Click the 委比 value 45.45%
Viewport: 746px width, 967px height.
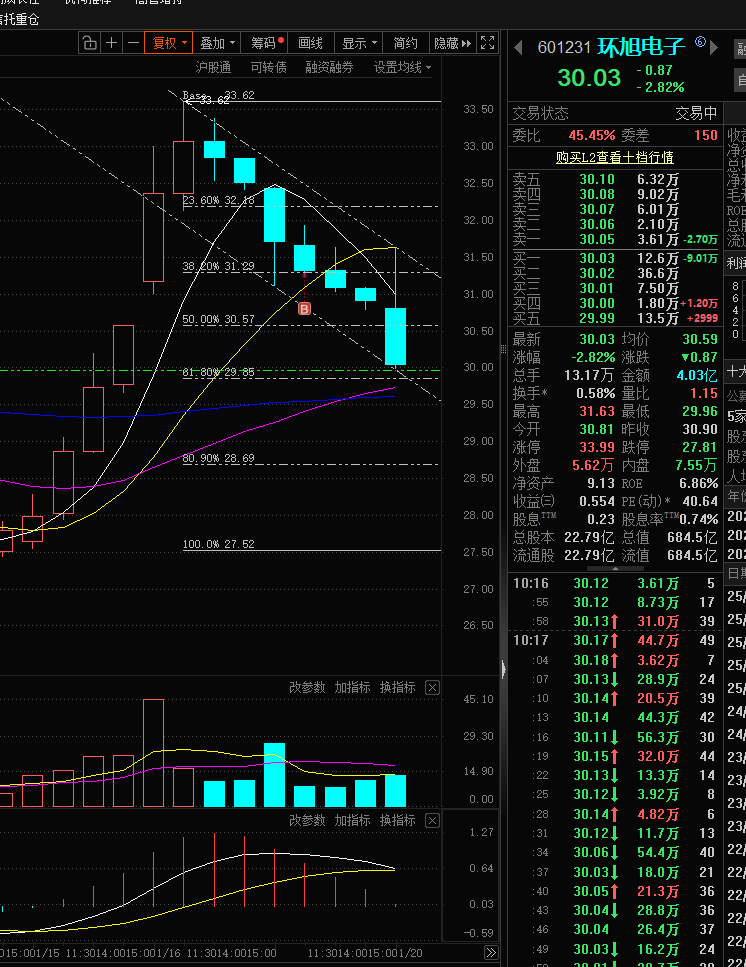click(x=592, y=135)
